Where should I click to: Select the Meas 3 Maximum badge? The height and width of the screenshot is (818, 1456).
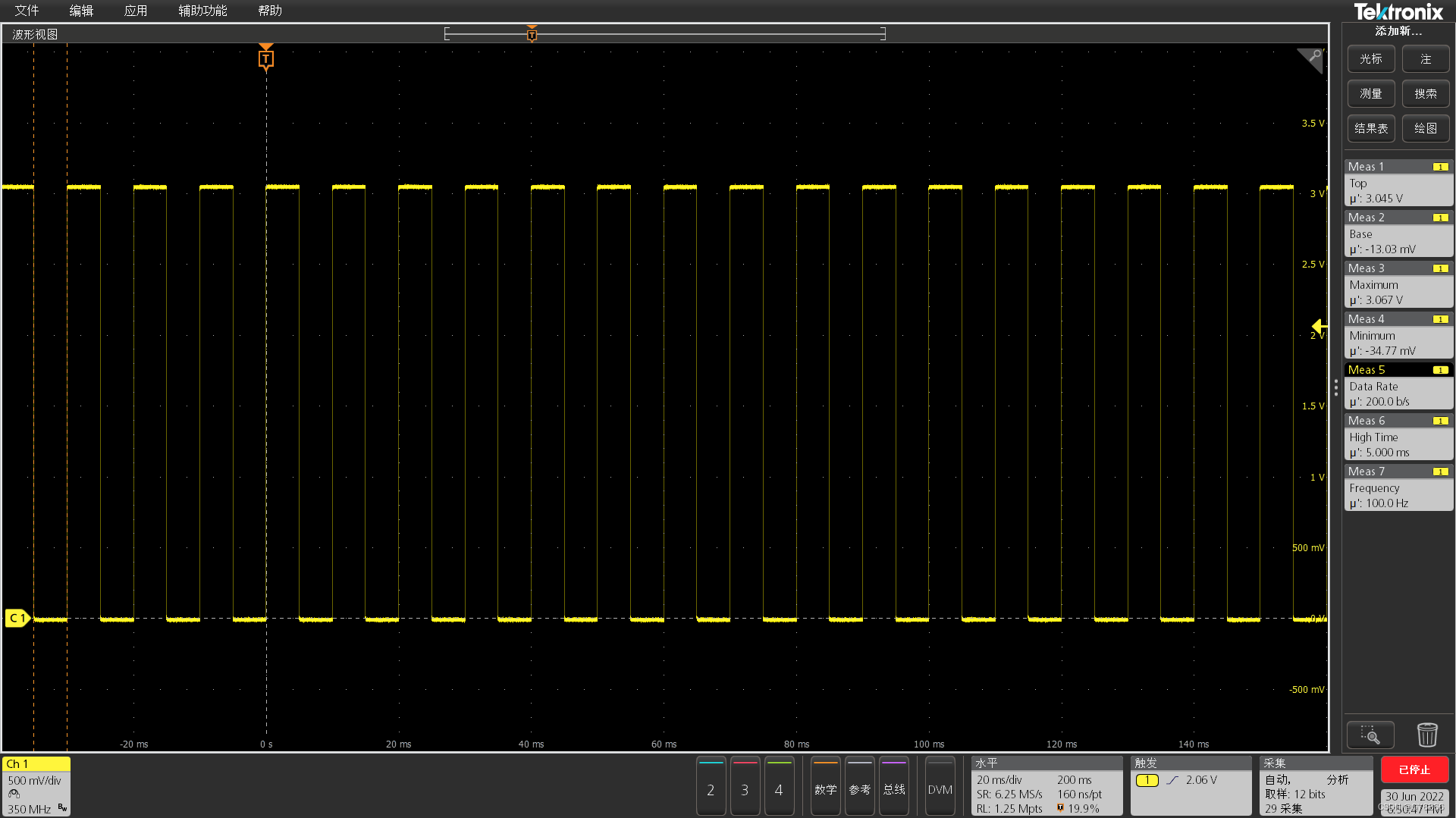[1398, 284]
